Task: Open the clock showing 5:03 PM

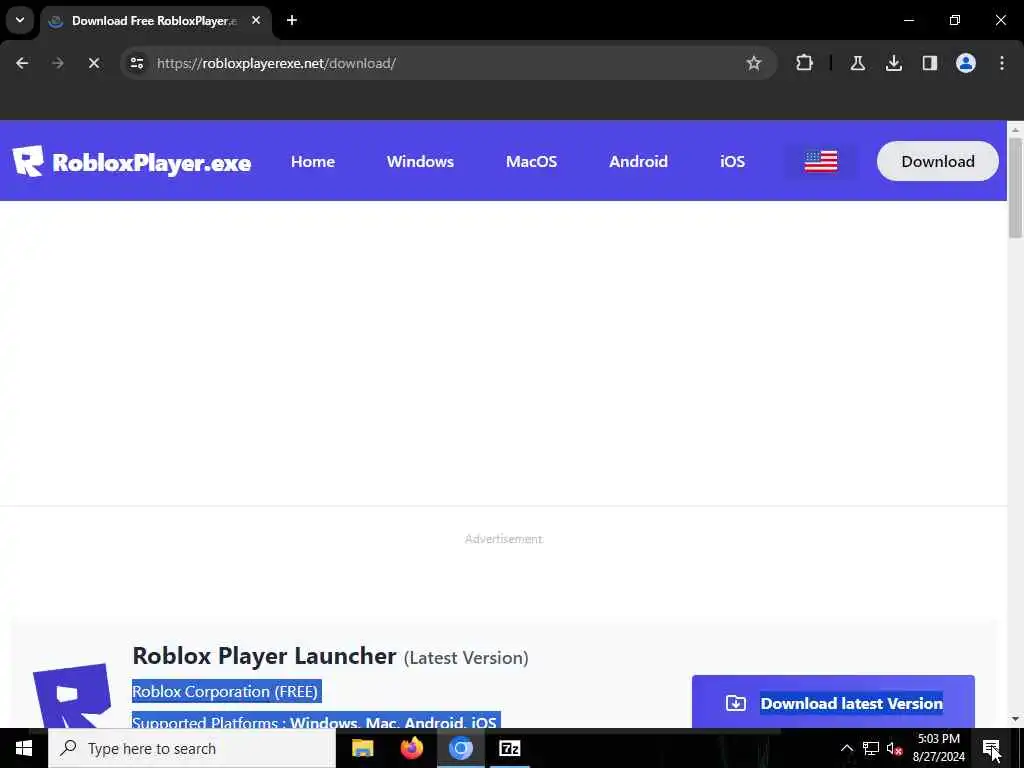Action: pyautogui.click(x=938, y=748)
